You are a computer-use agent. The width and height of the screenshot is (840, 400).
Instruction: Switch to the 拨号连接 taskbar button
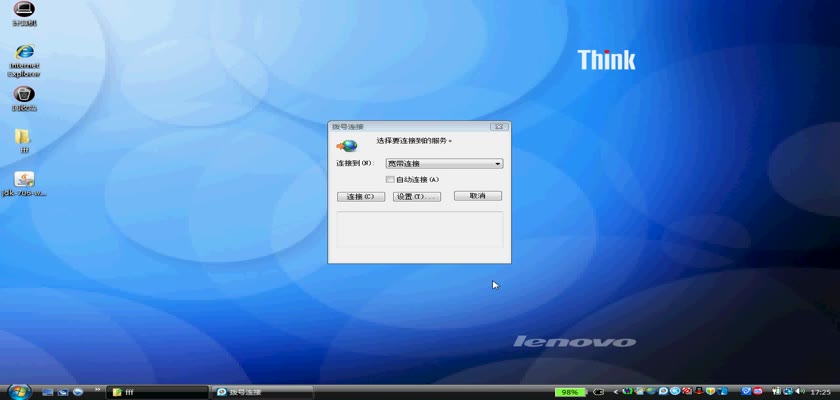click(x=262, y=393)
